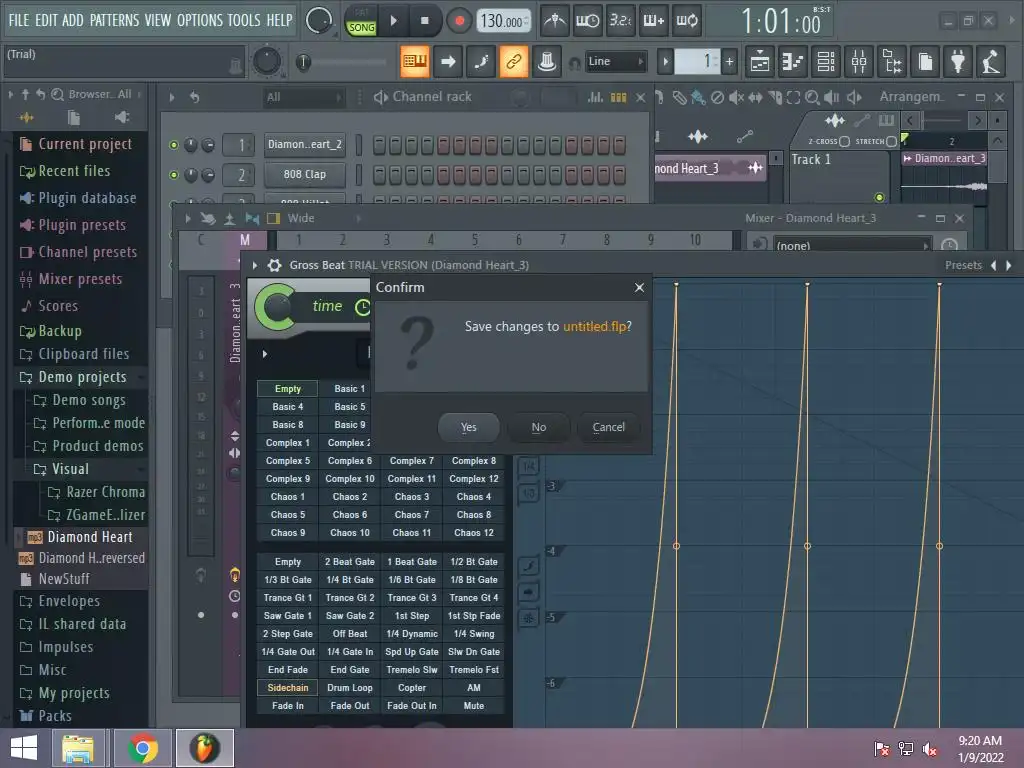Open channel rack All filter dropdown
The height and width of the screenshot is (768, 1024).
(304, 97)
